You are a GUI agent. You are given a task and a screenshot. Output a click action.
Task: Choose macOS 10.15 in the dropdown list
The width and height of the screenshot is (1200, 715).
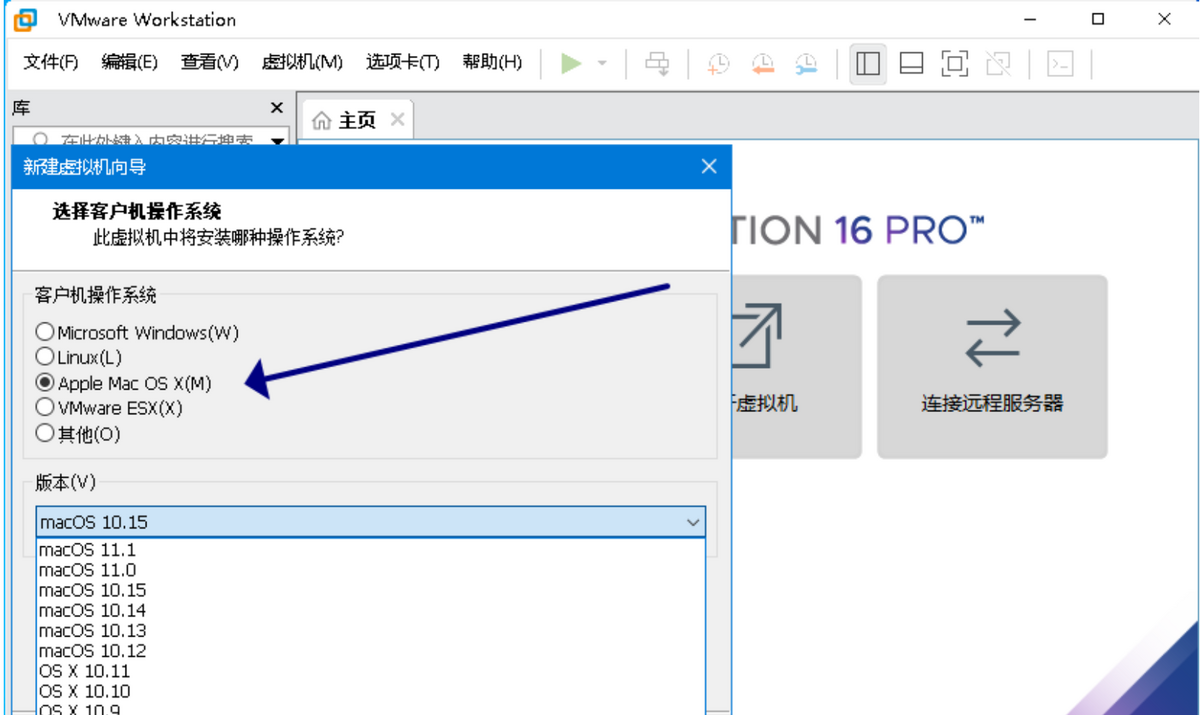[371, 590]
